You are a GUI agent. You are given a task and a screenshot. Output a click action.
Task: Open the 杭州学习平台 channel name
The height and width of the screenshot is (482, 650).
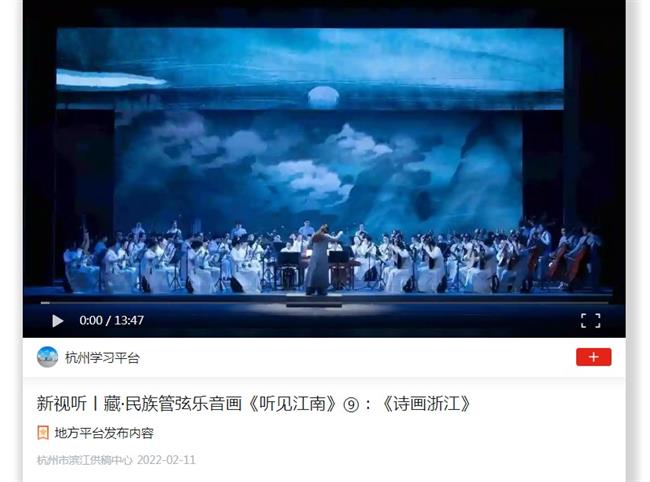[102, 358]
